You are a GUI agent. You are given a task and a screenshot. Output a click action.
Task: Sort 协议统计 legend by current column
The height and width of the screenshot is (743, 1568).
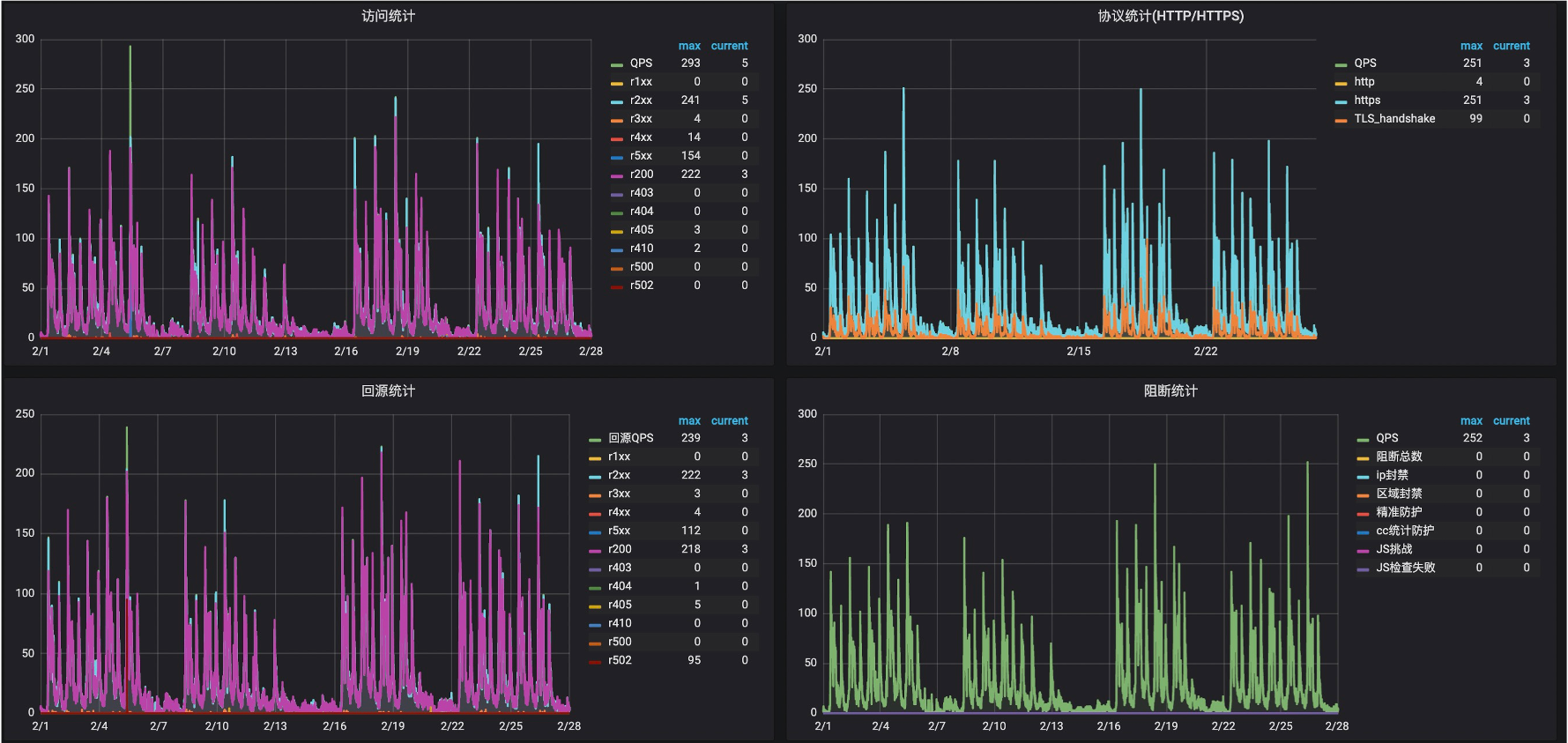point(1511,46)
